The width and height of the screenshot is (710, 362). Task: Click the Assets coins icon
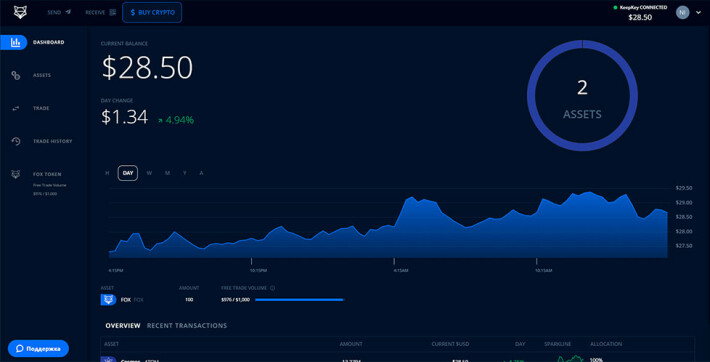coord(15,75)
